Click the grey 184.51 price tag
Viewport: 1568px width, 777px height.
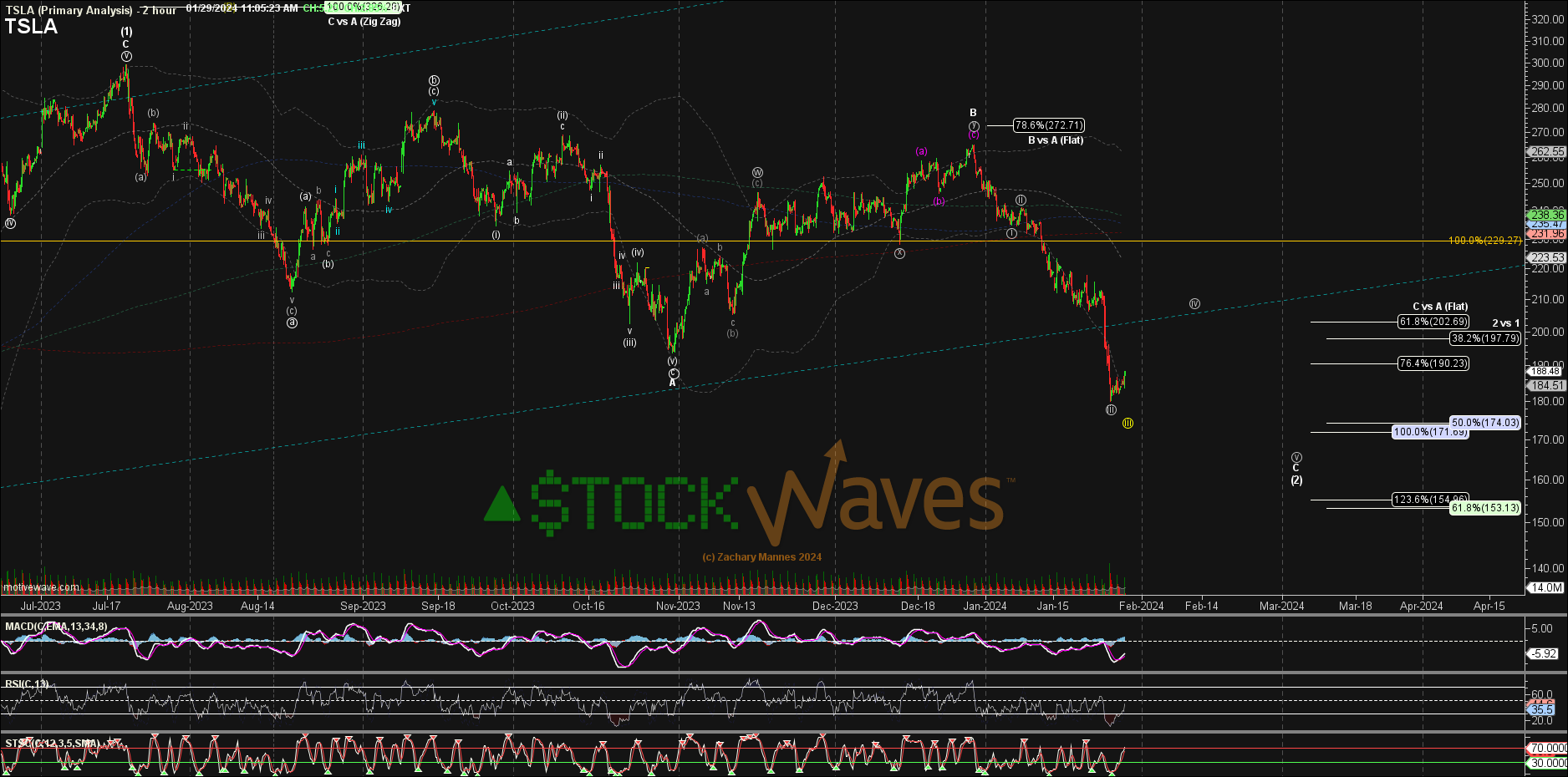coord(1546,386)
